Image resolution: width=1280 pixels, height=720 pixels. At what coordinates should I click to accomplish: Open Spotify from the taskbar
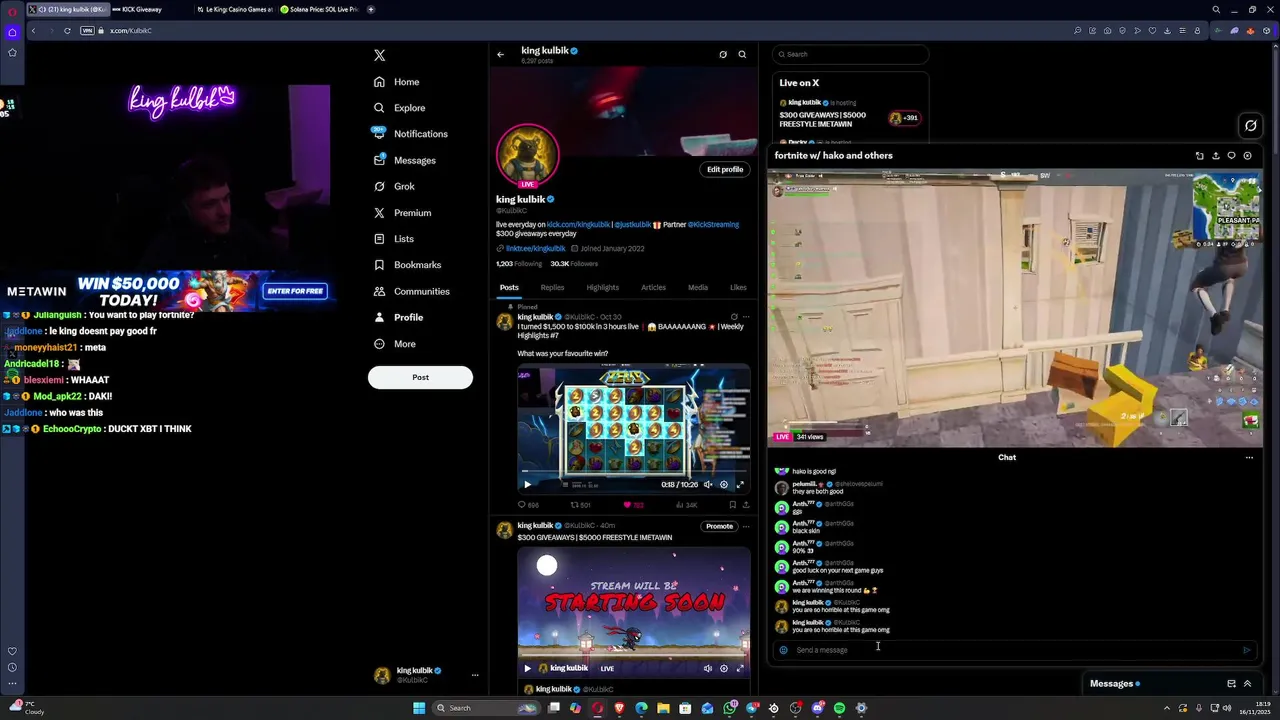pos(839,708)
